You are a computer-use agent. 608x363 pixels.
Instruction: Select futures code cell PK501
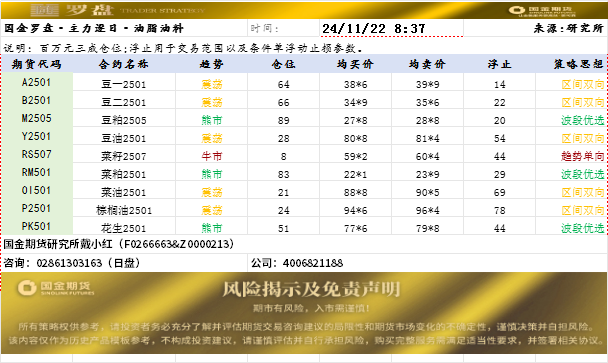(x=36, y=226)
